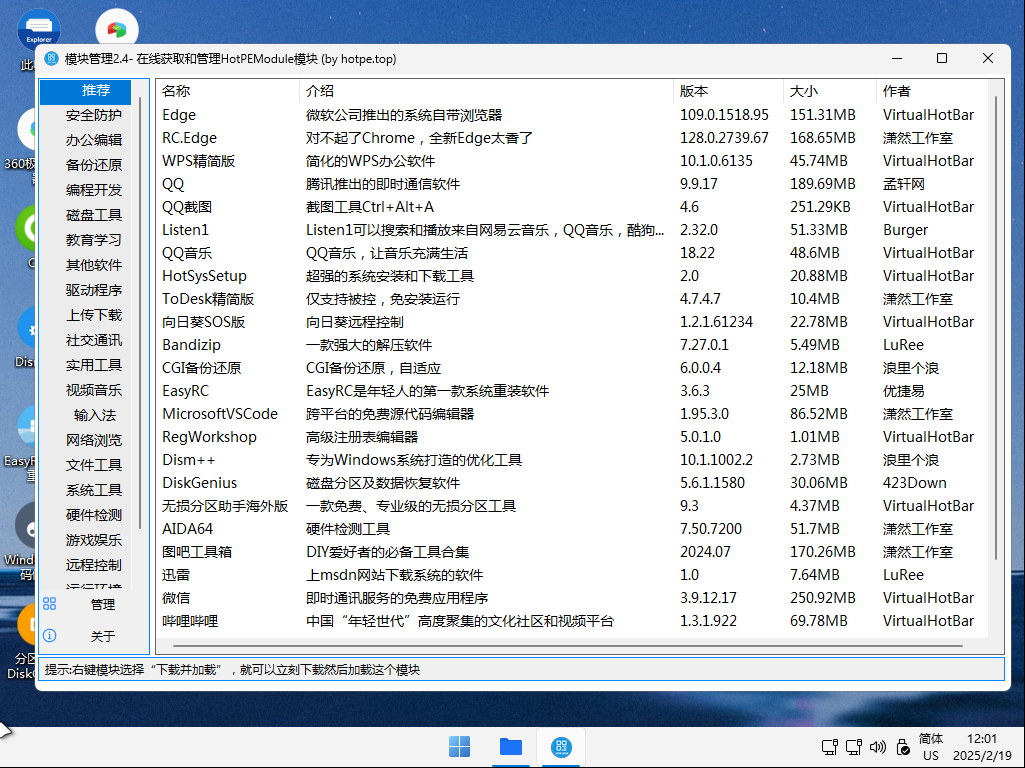
Task: Open the Windows Start menu
Action: [x=460, y=746]
